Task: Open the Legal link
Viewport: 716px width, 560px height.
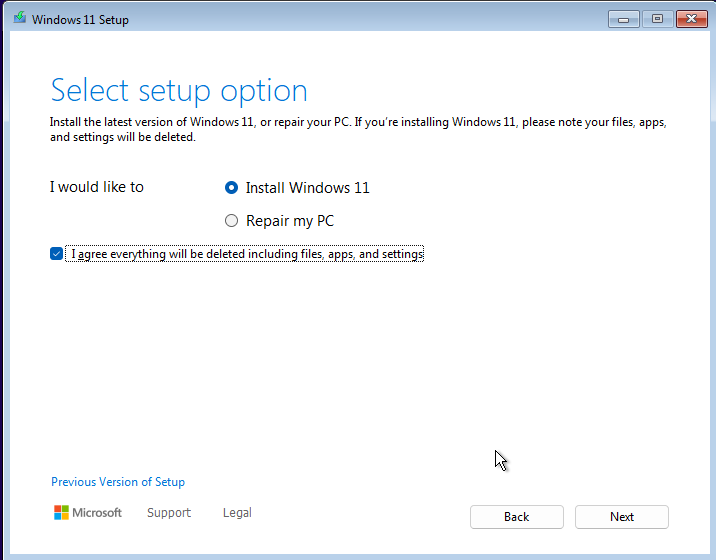Action: point(237,513)
